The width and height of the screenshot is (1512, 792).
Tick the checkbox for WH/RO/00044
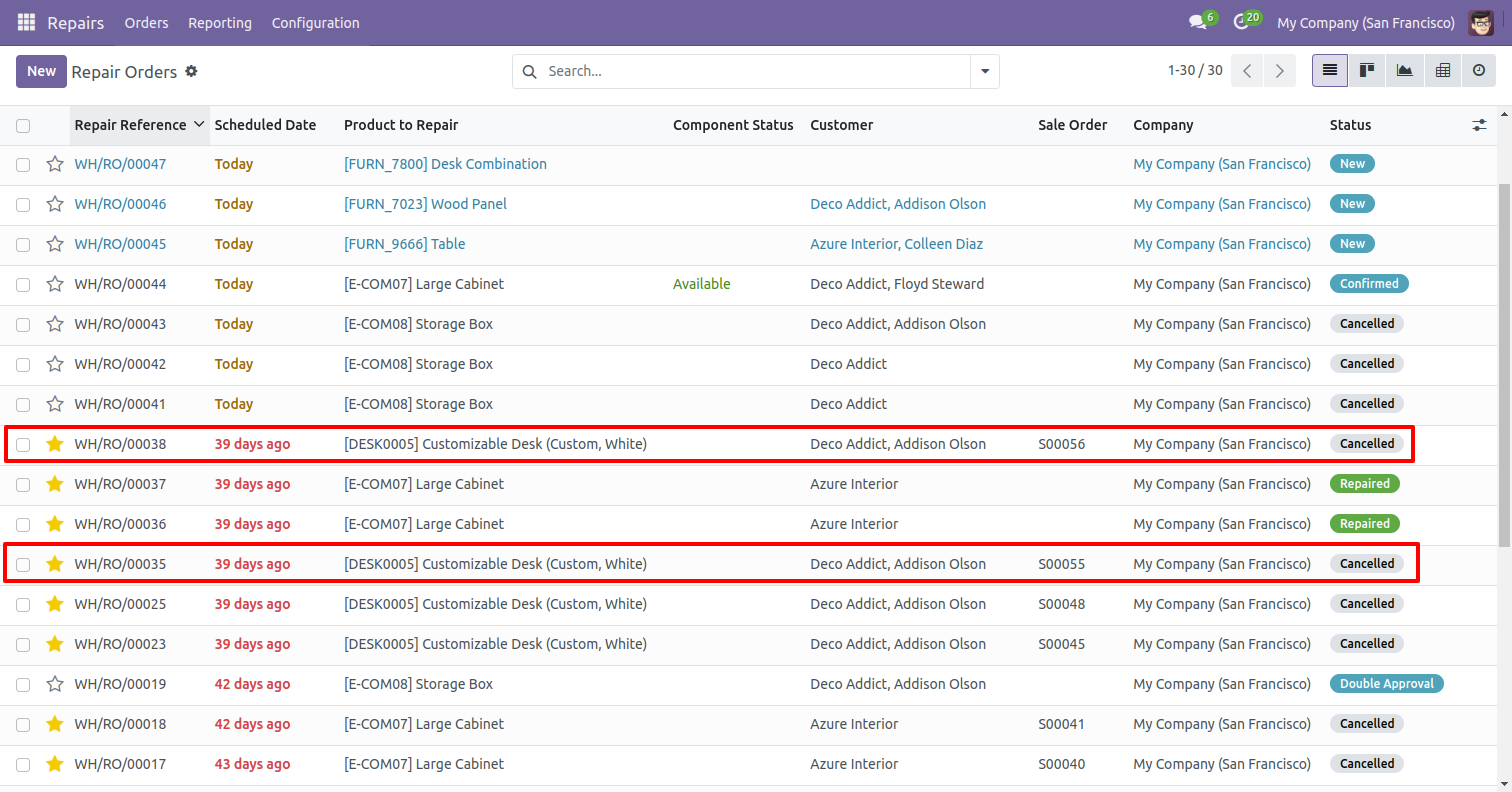[23, 285]
